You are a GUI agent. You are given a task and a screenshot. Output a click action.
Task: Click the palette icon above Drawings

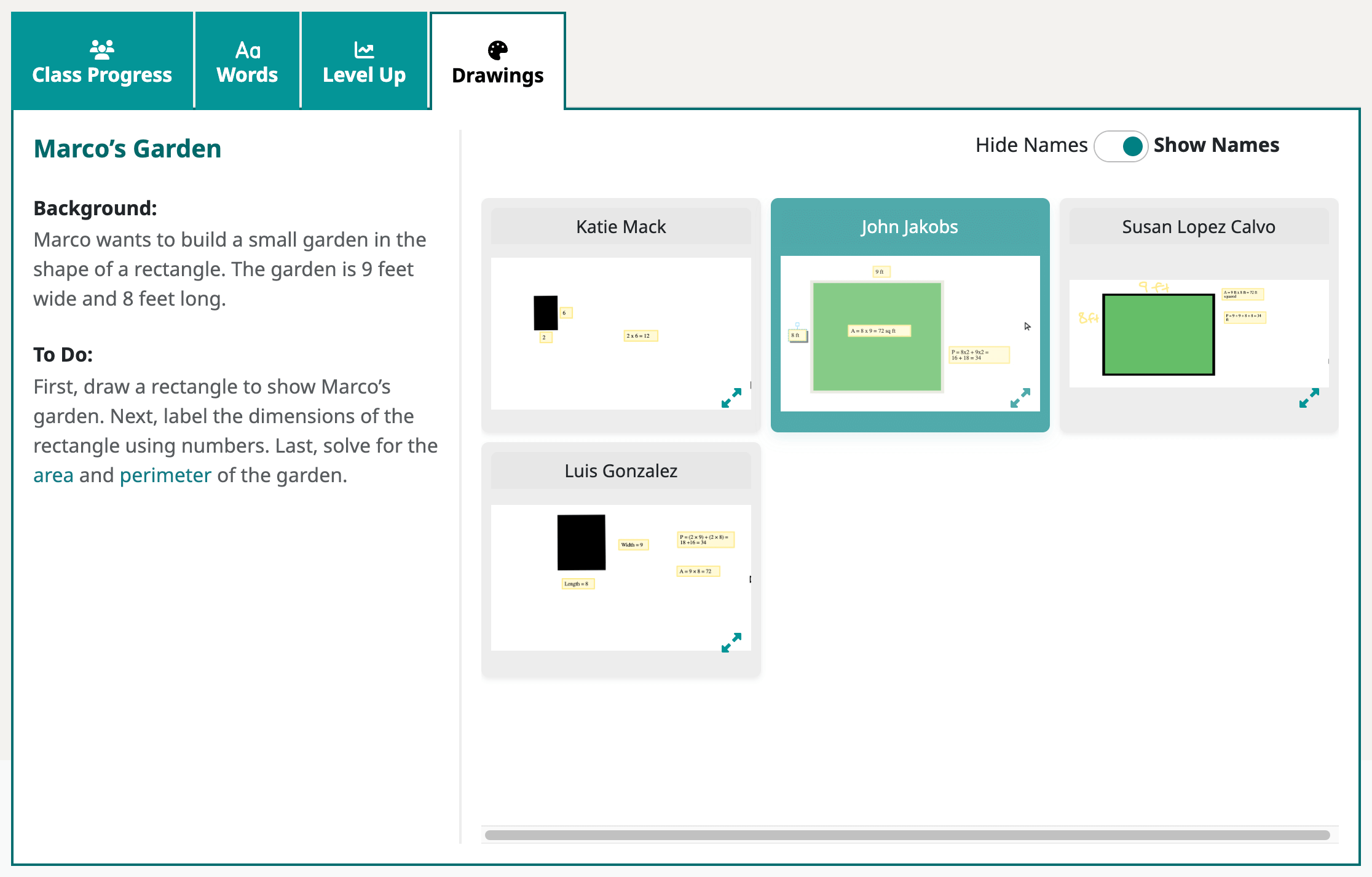pos(497,50)
